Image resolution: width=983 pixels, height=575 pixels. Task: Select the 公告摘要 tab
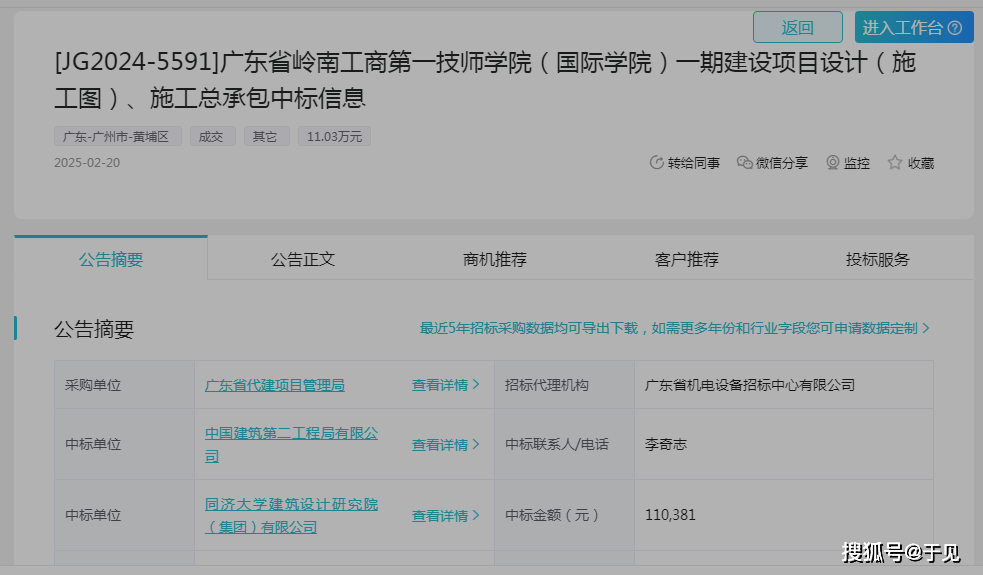[111, 259]
